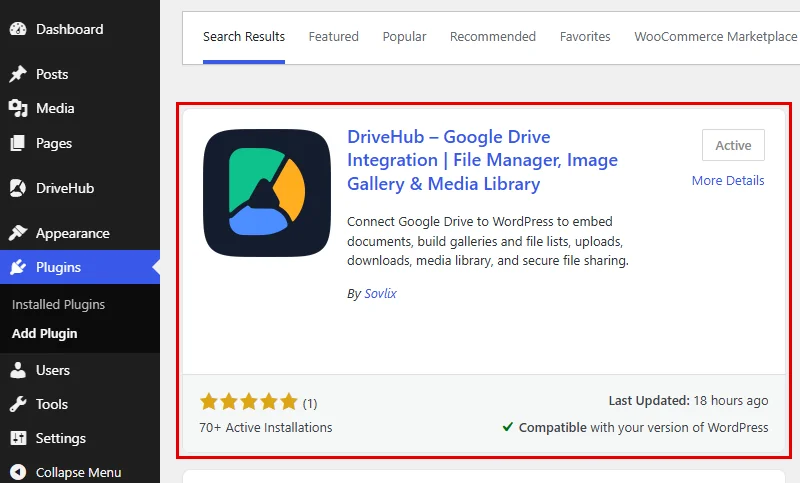This screenshot has width=800, height=483.
Task: Select the Plugins menu item
Action: [80, 267]
